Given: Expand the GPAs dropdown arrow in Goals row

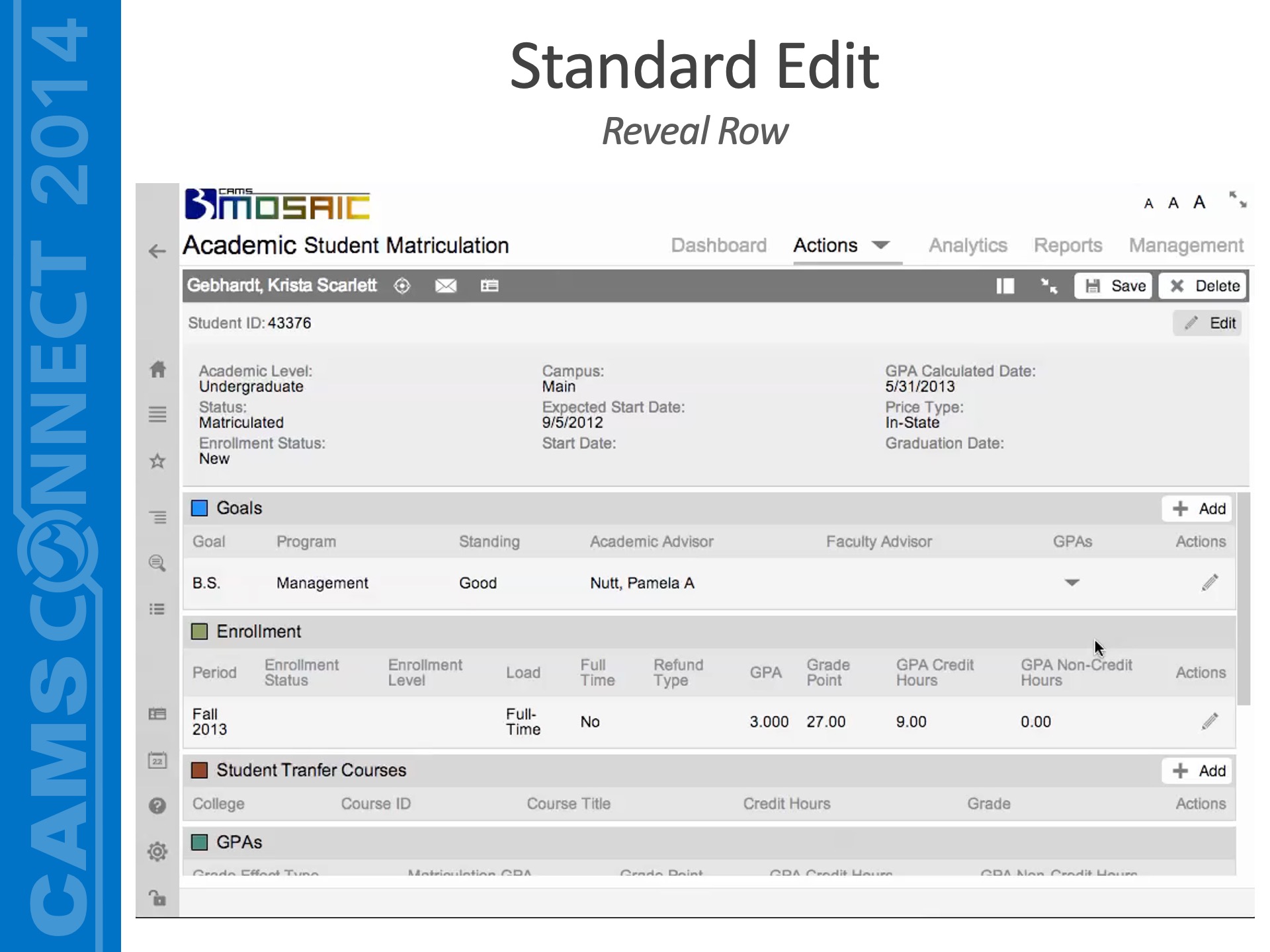Looking at the screenshot, I should click(1072, 582).
